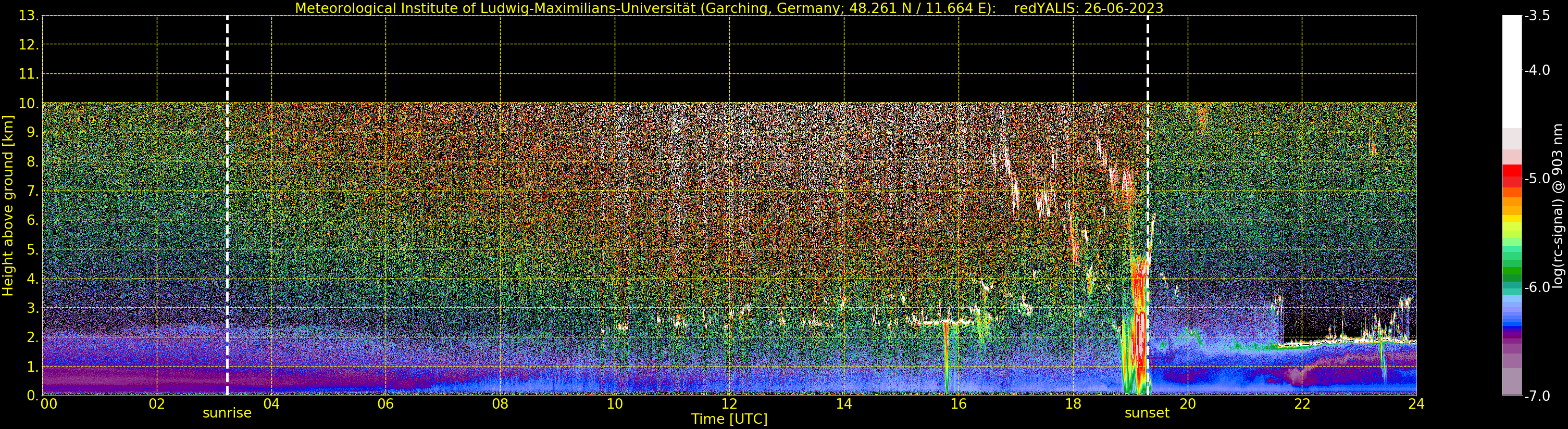This screenshot has width=1568, height=429.
Task: Click the 'Time [UTC]' axis label
Action: [729, 419]
